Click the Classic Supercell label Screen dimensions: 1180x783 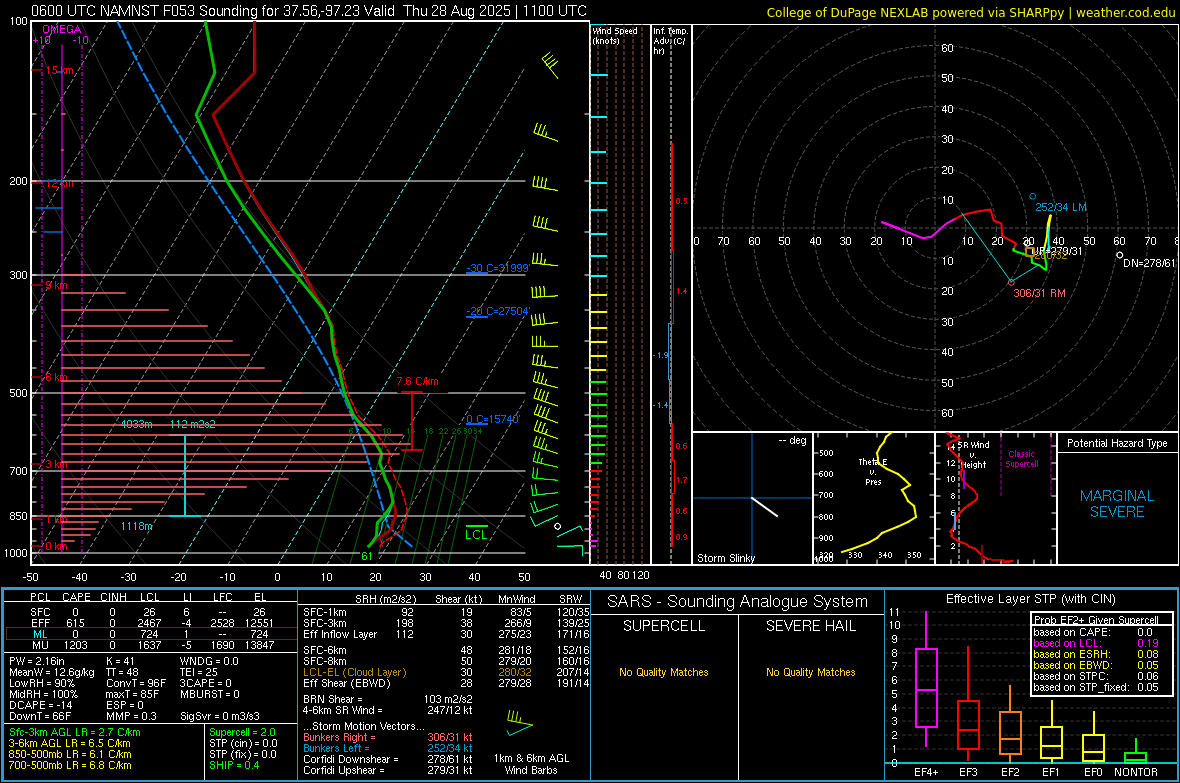[1021, 459]
